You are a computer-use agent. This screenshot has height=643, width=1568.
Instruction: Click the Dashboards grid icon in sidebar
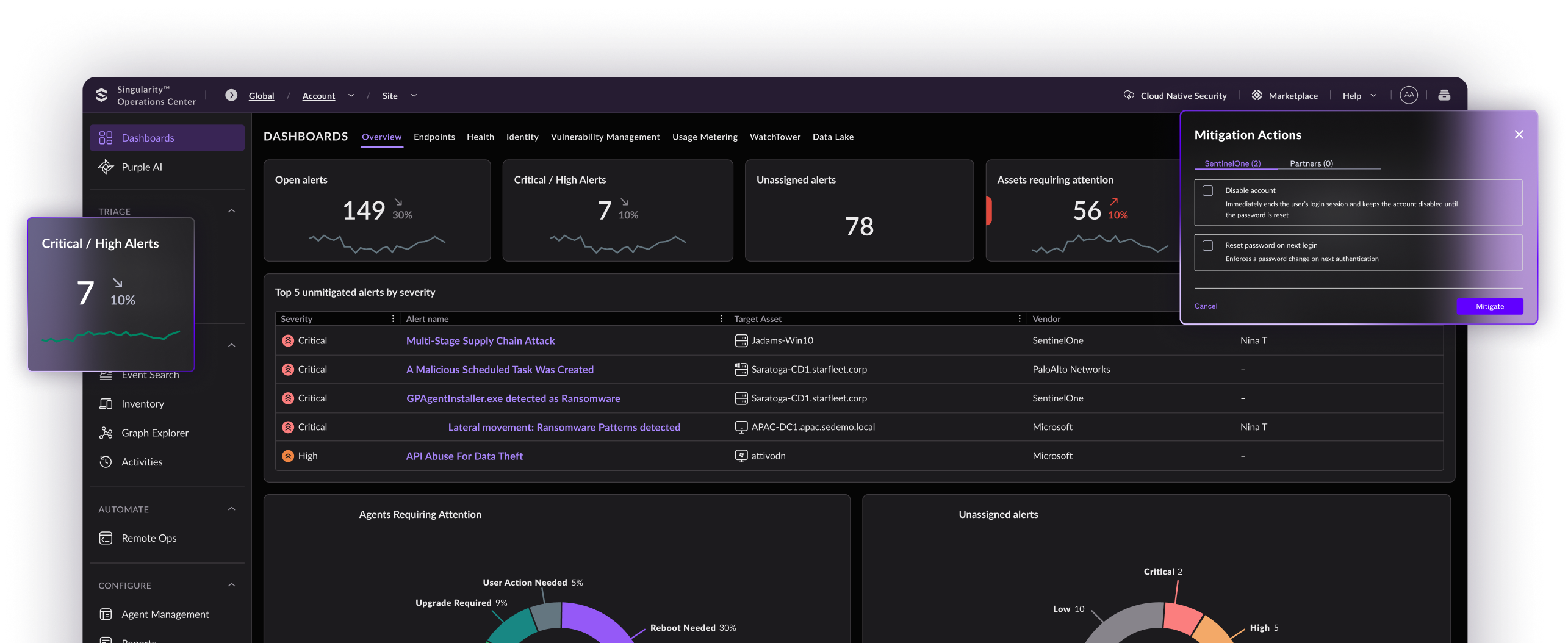click(106, 138)
